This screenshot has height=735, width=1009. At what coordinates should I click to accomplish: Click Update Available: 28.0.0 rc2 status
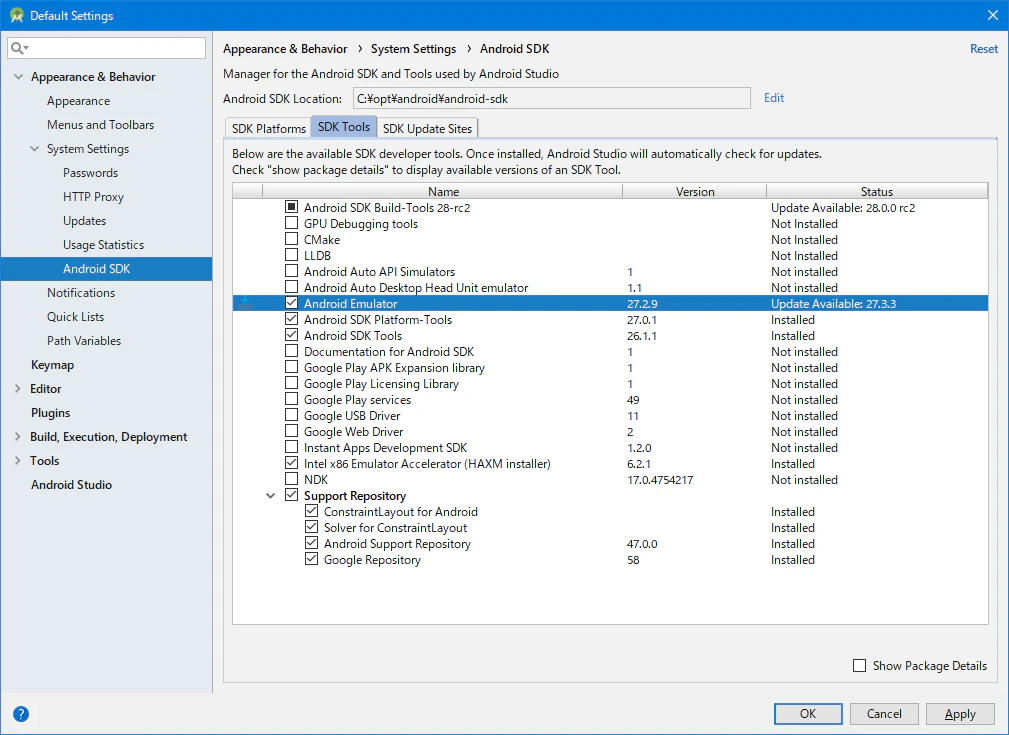(x=843, y=207)
